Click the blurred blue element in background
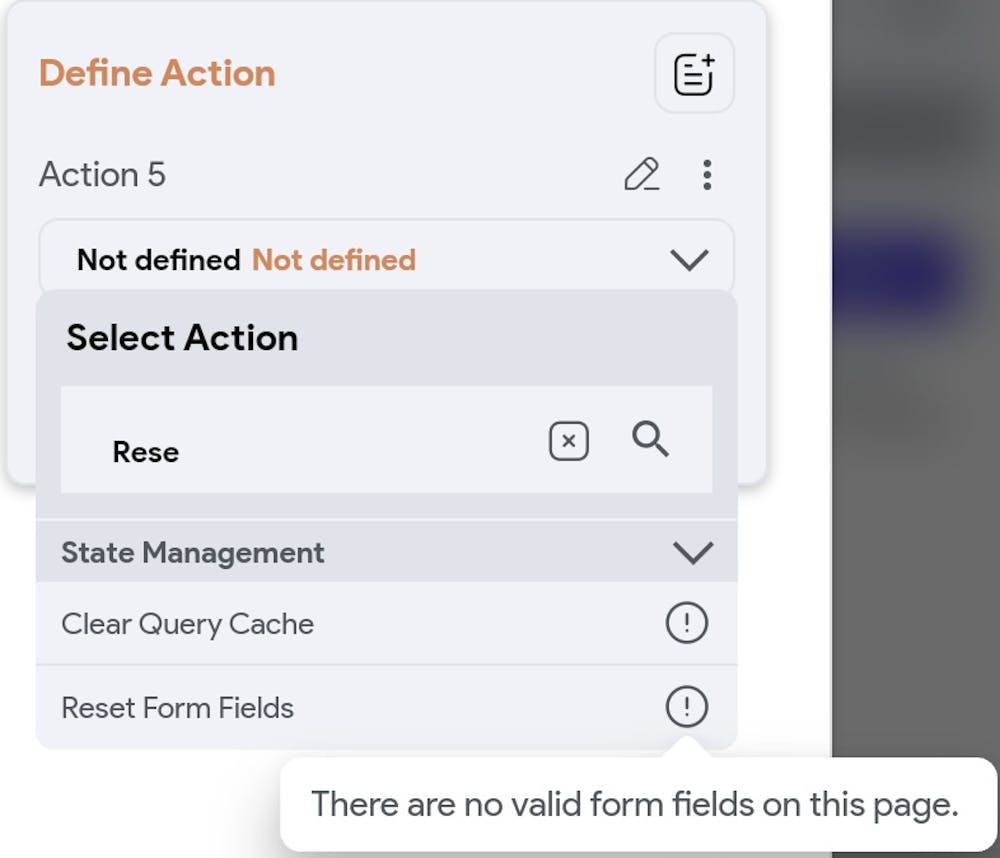1000x858 pixels. point(900,272)
